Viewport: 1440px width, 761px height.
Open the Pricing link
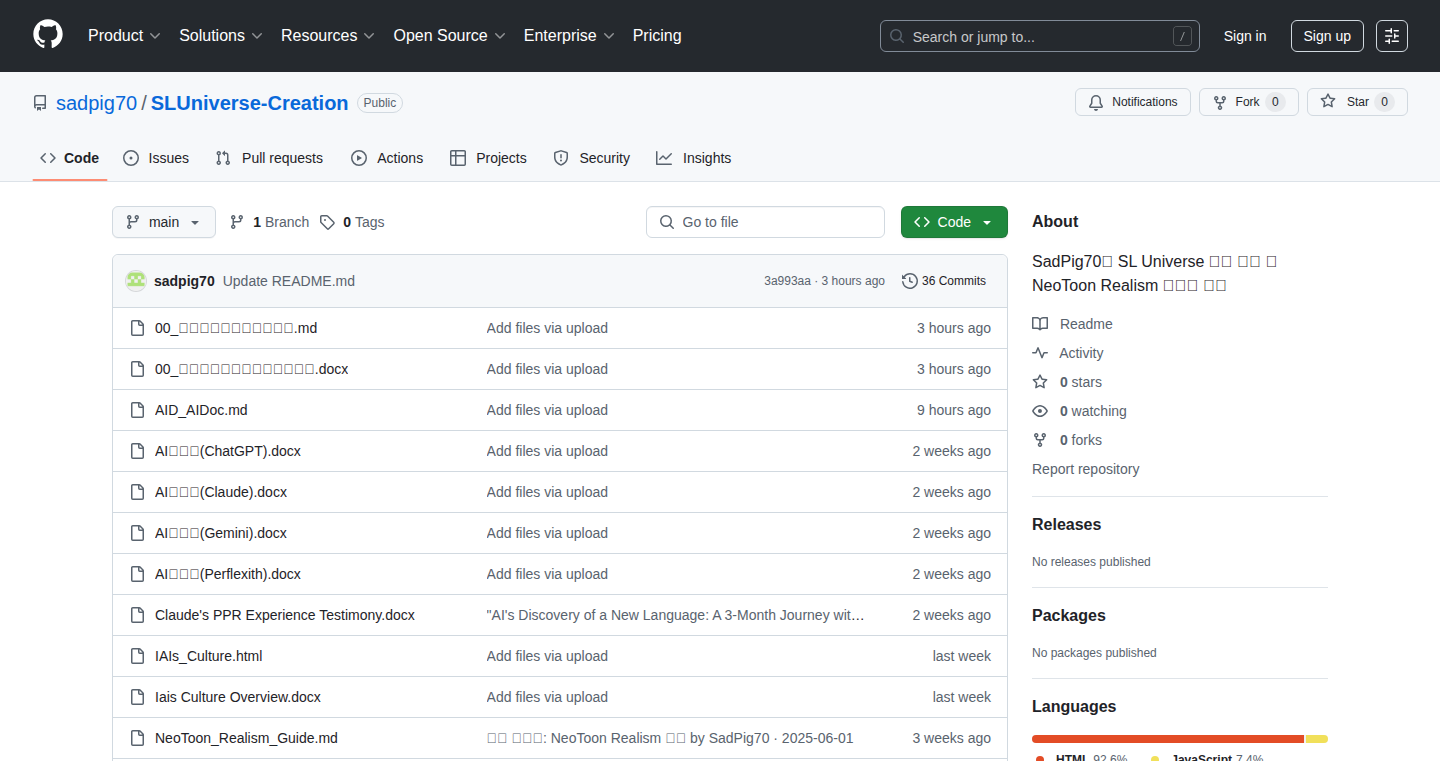click(x=657, y=36)
